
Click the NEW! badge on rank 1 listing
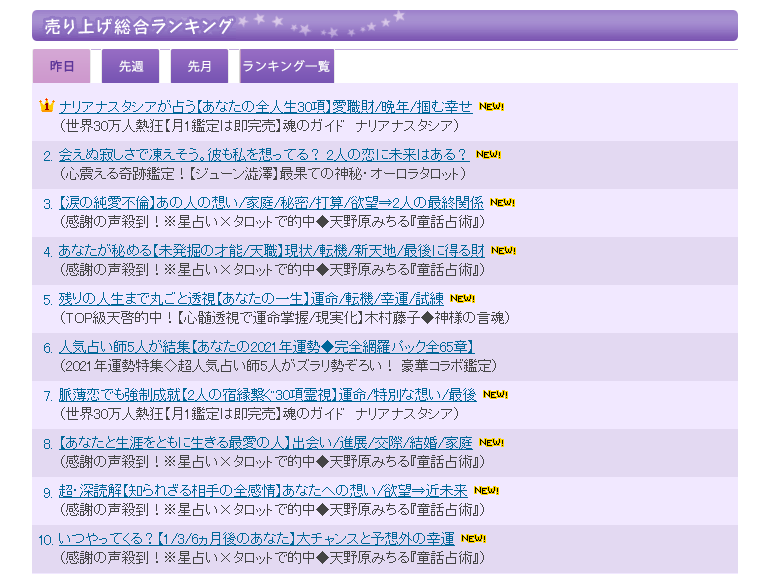click(491, 106)
